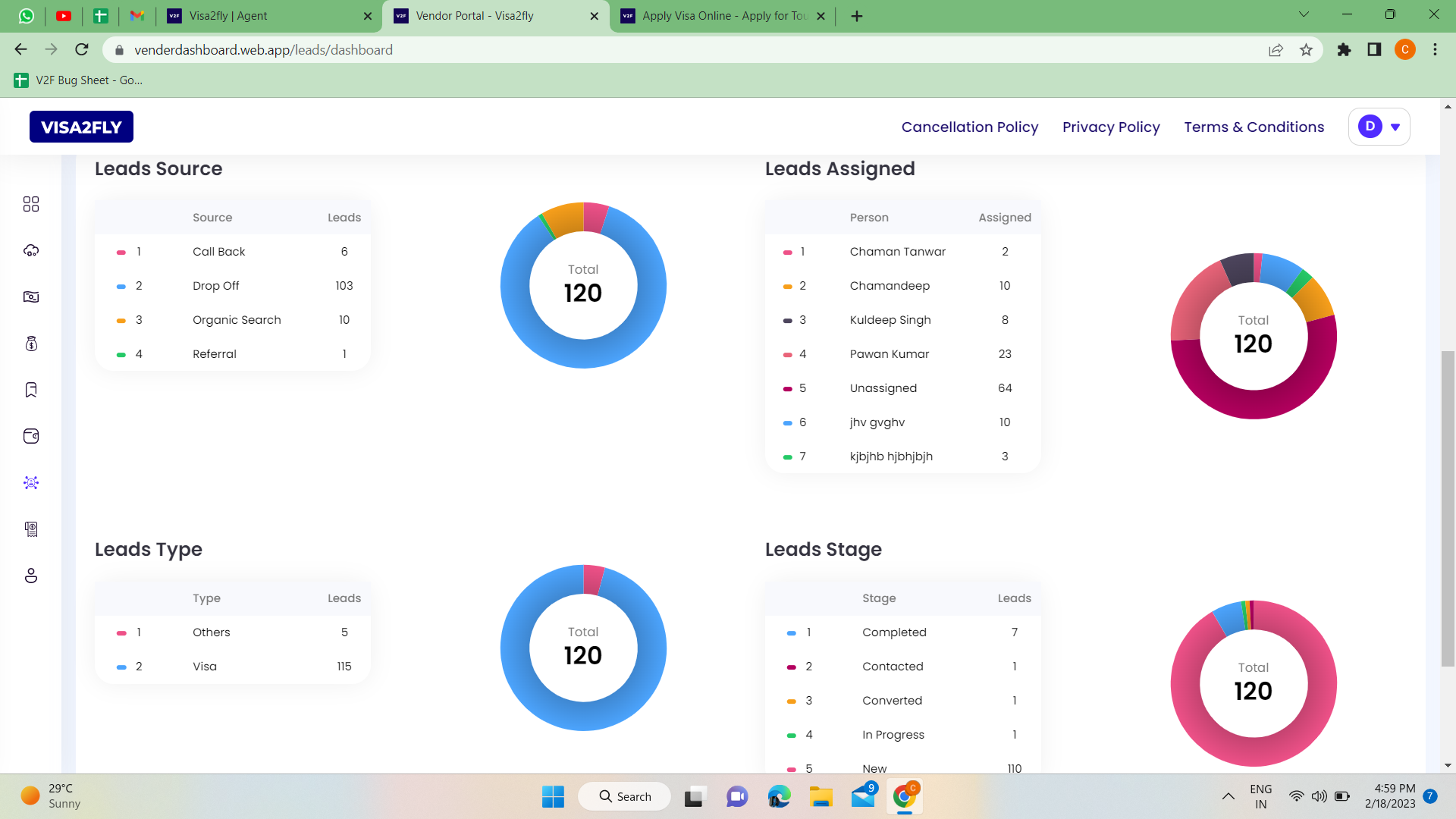This screenshot has width=1456, height=819.
Task: Select the leads network sidebar icon
Action: coord(31,483)
